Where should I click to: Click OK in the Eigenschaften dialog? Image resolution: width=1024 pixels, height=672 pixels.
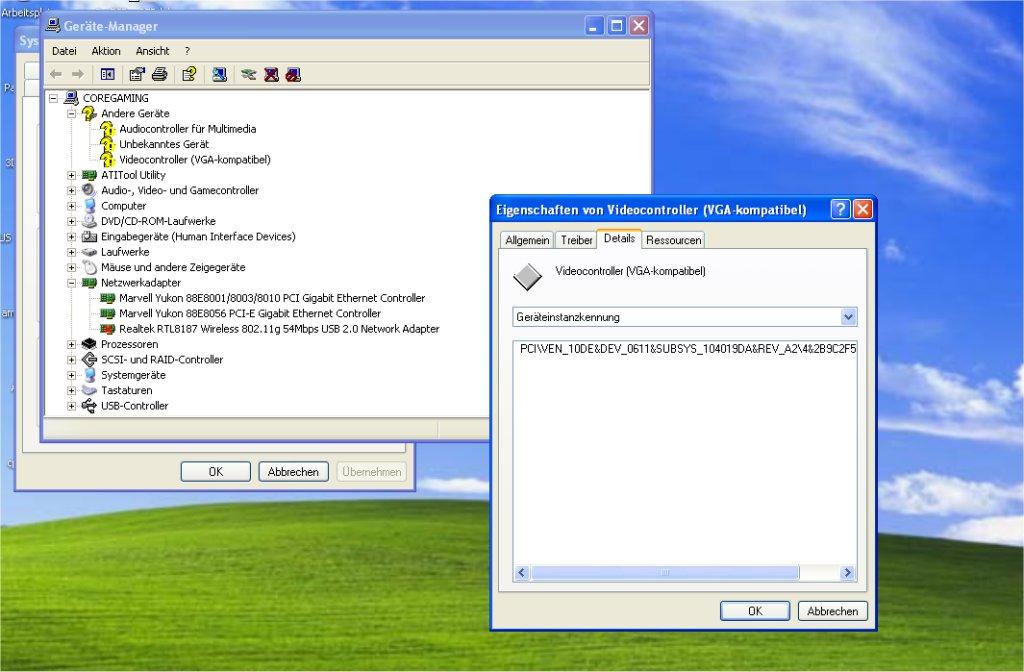[755, 611]
